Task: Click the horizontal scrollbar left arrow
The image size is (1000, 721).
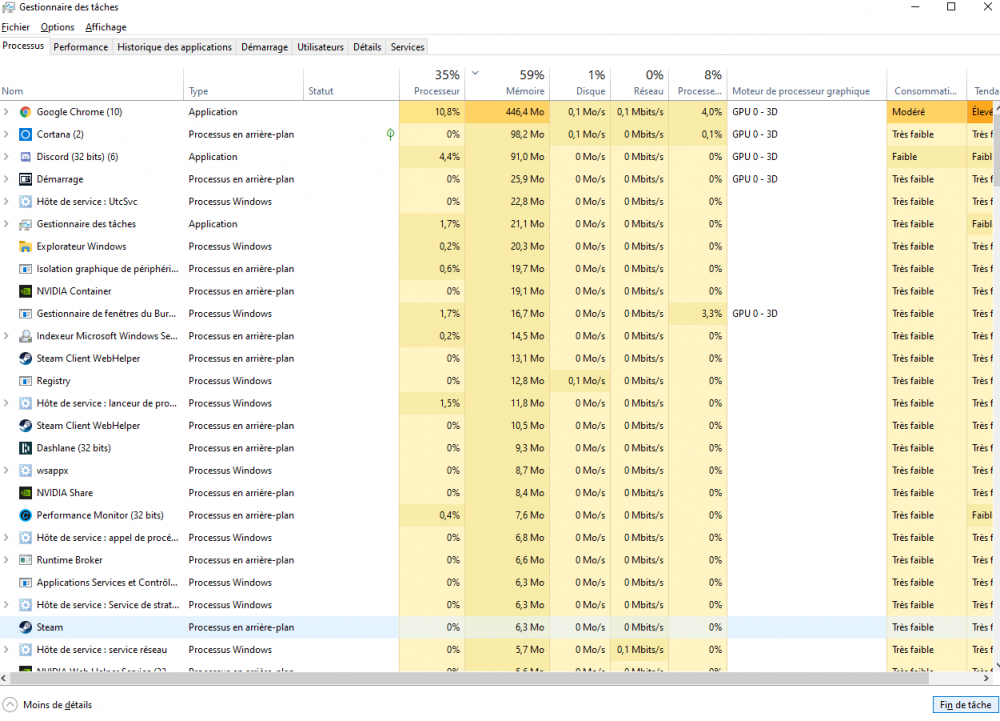Action: [4, 678]
